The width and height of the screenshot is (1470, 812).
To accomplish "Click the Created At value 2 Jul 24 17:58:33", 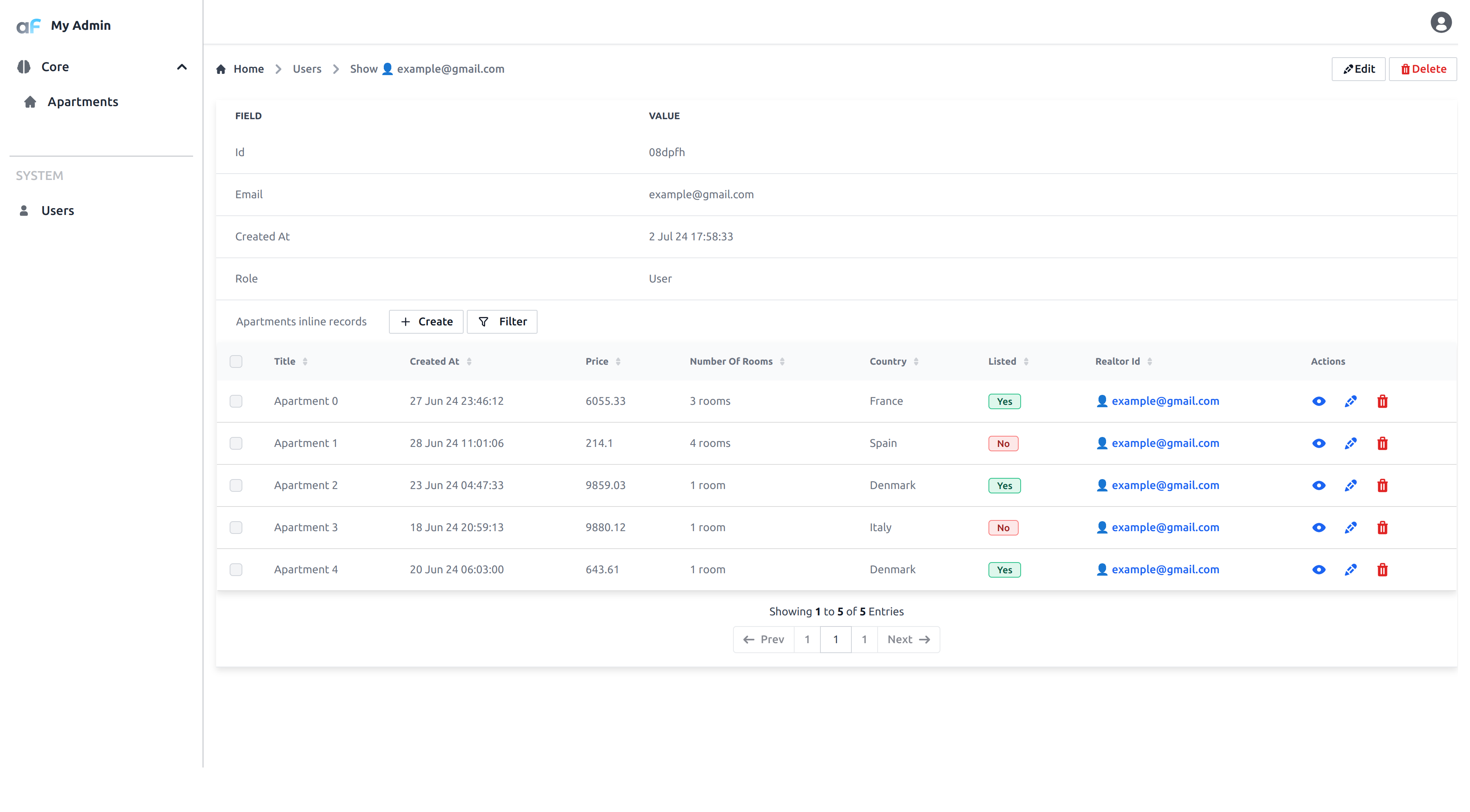I will [x=691, y=237].
